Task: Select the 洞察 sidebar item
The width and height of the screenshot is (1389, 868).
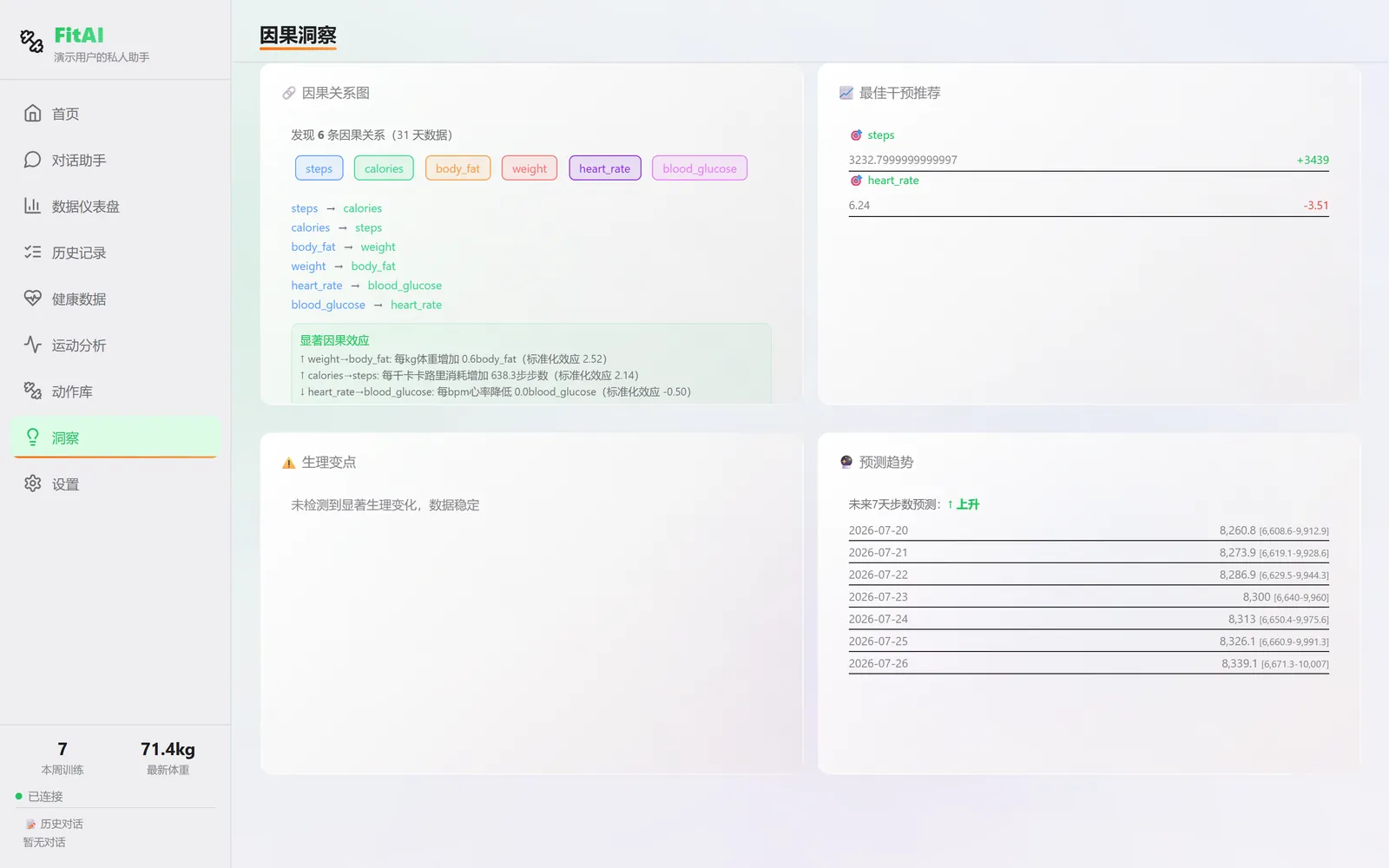Action: point(115,437)
